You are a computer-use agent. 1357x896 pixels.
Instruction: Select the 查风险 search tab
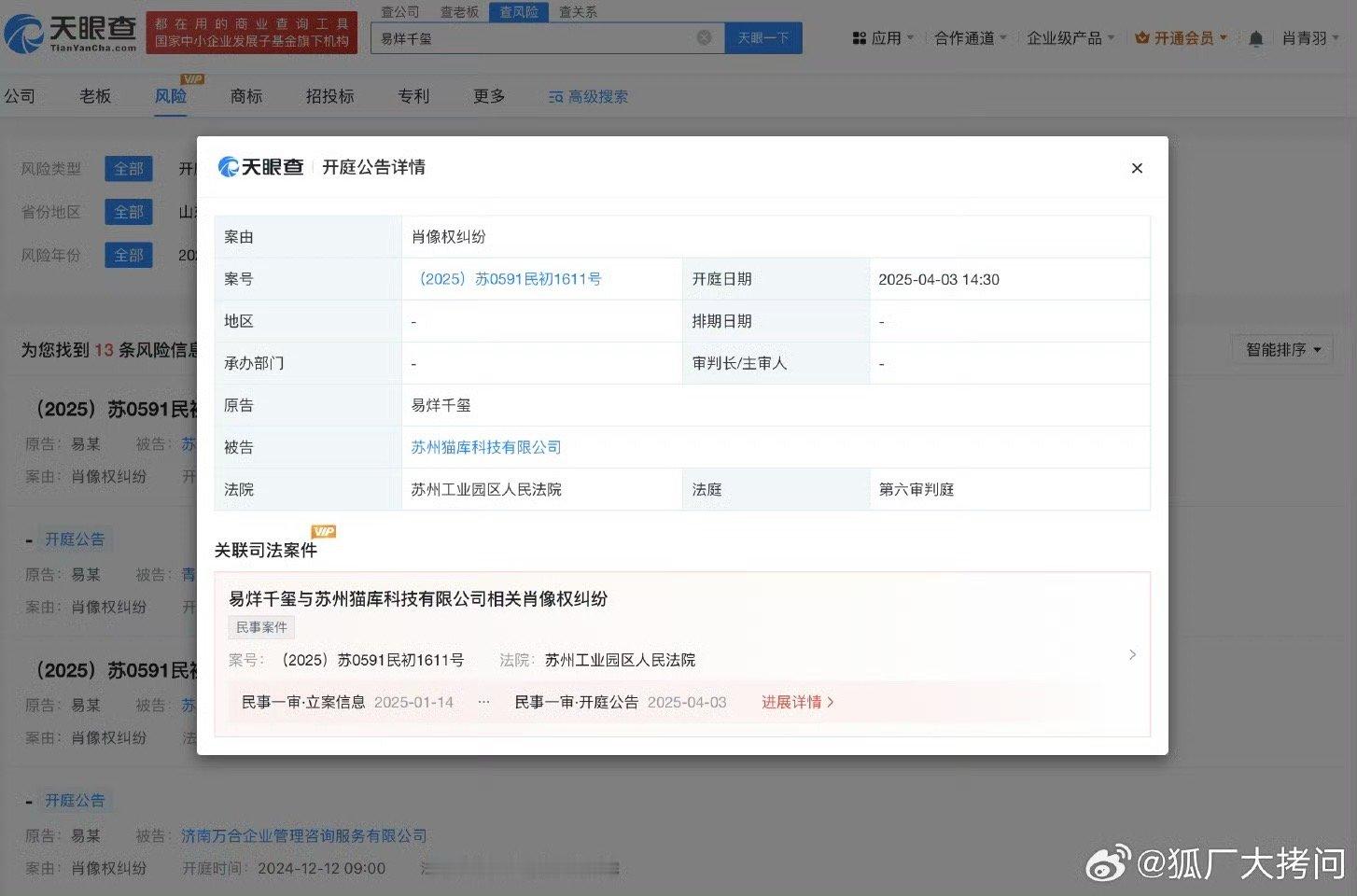(x=519, y=11)
